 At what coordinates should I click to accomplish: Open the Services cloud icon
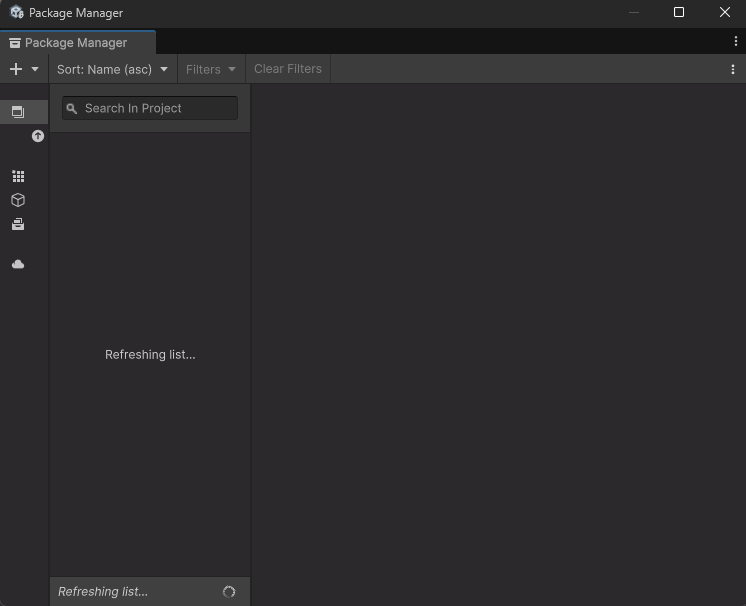pos(18,264)
